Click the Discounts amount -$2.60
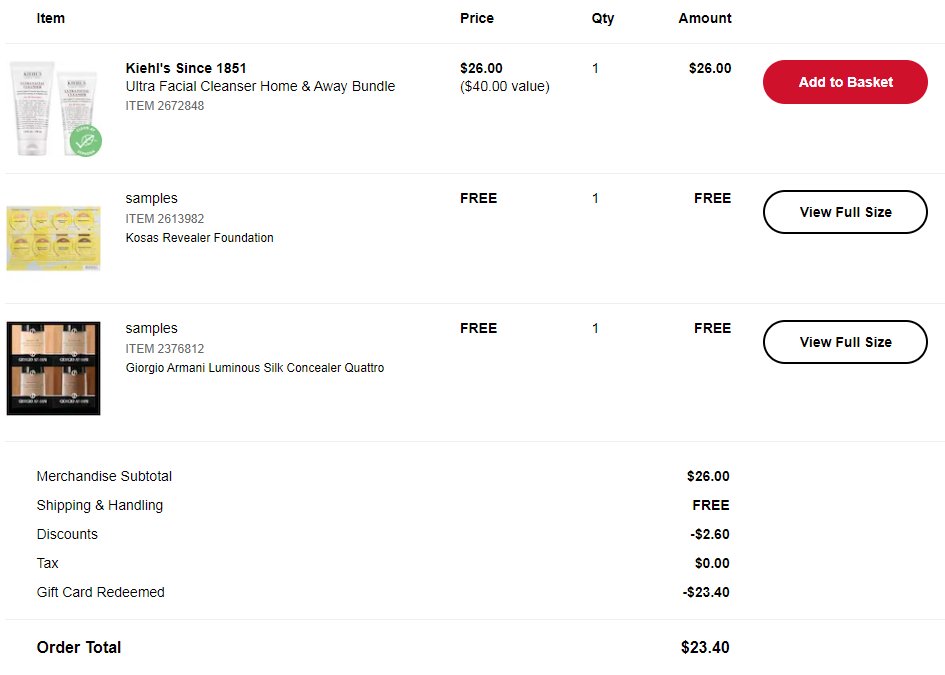Viewport: 945px width, 675px height. [x=710, y=535]
